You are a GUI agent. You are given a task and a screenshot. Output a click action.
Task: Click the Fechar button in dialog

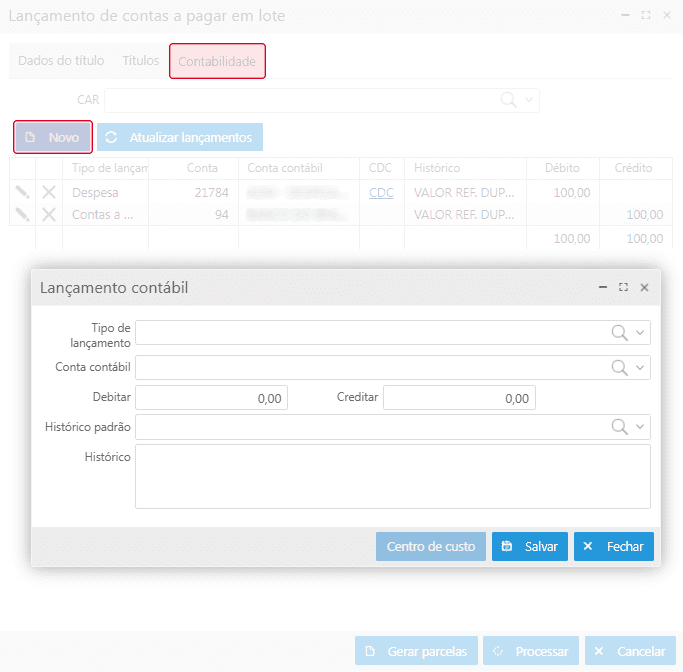pyautogui.click(x=614, y=547)
